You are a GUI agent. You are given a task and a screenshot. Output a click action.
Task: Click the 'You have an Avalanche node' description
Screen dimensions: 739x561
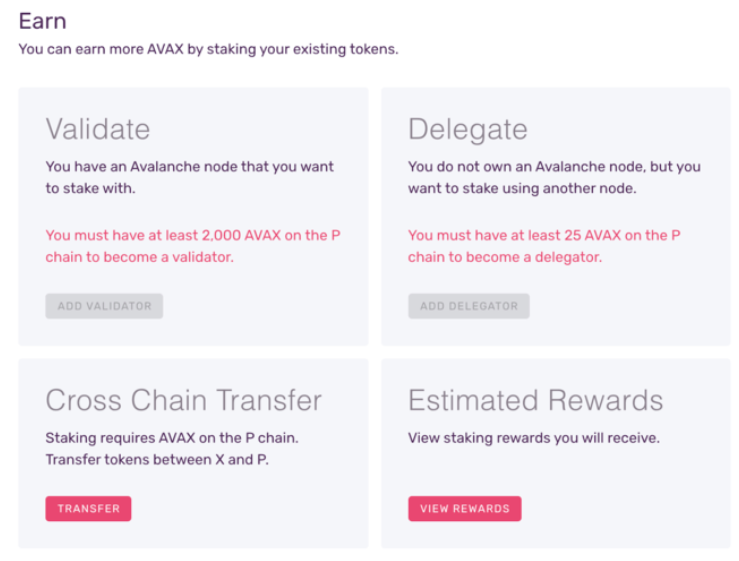pos(189,177)
